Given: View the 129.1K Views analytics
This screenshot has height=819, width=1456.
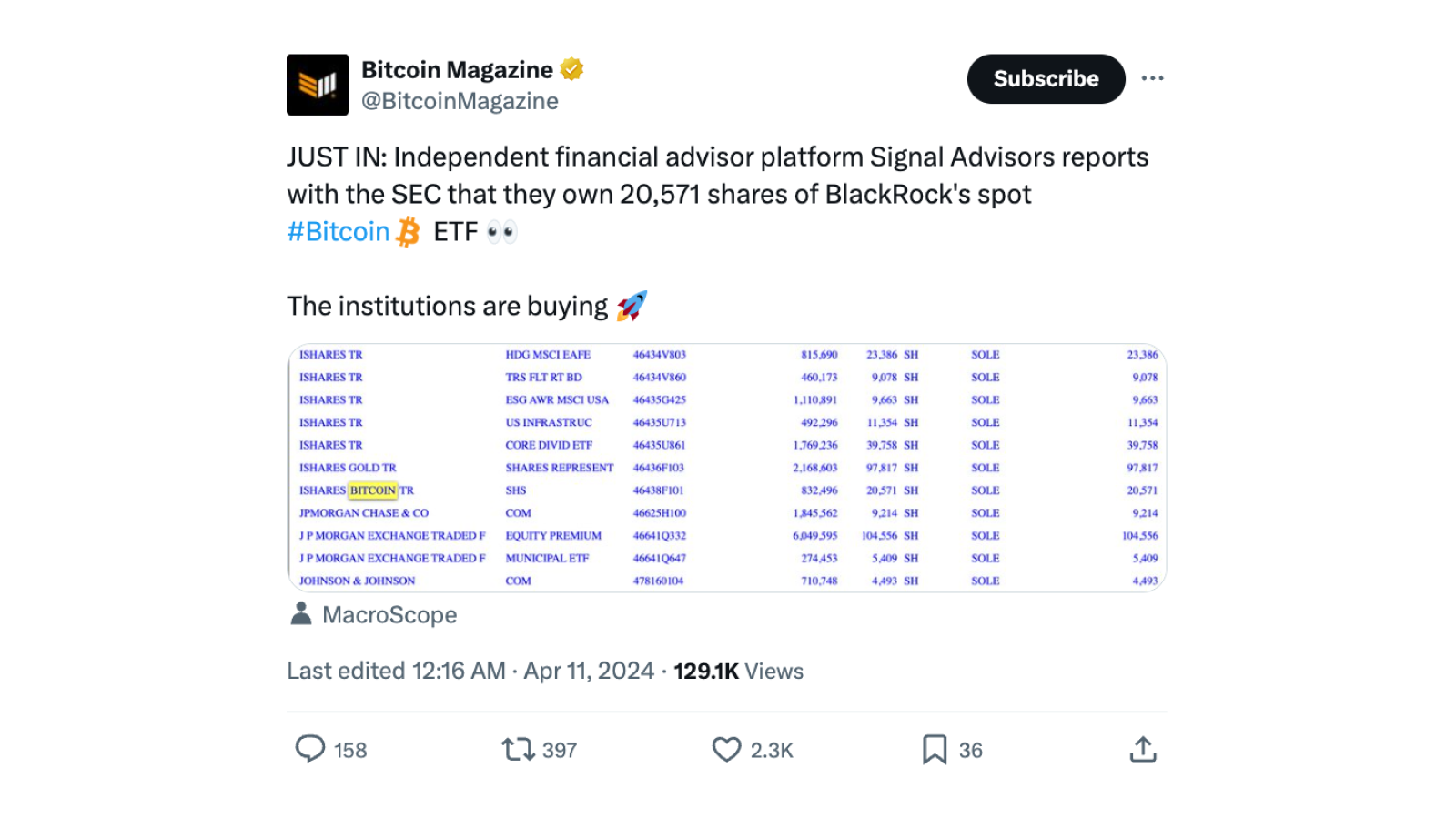Looking at the screenshot, I should (x=738, y=671).
